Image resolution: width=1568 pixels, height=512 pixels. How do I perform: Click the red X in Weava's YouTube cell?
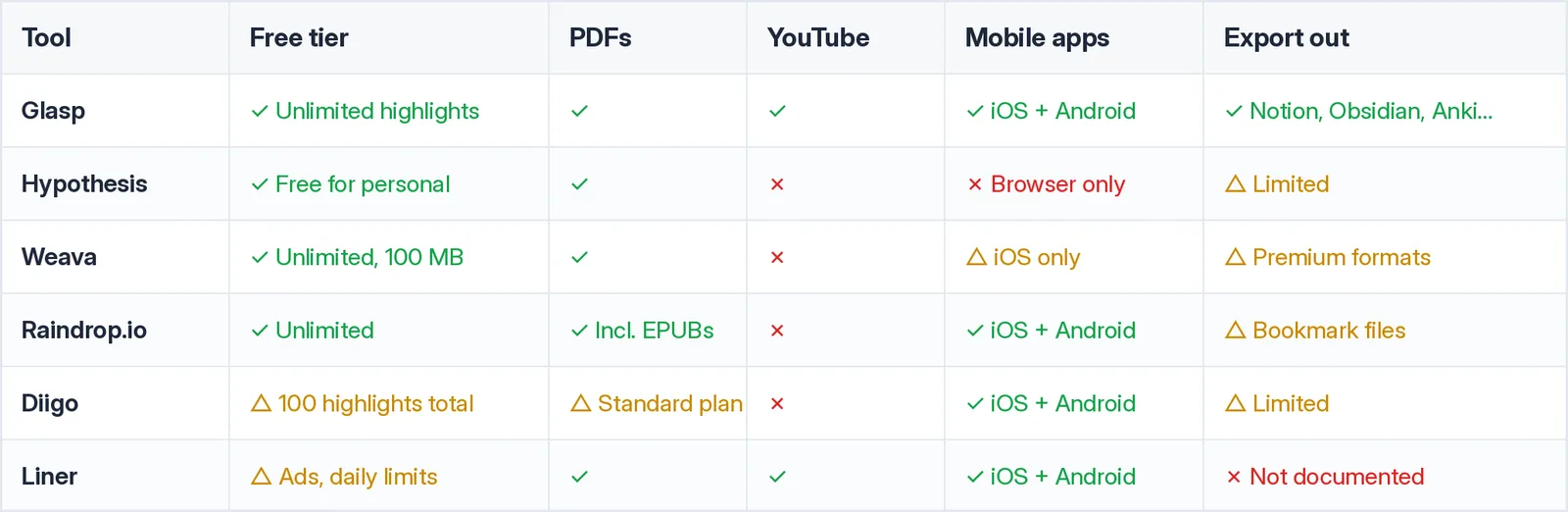[777, 257]
